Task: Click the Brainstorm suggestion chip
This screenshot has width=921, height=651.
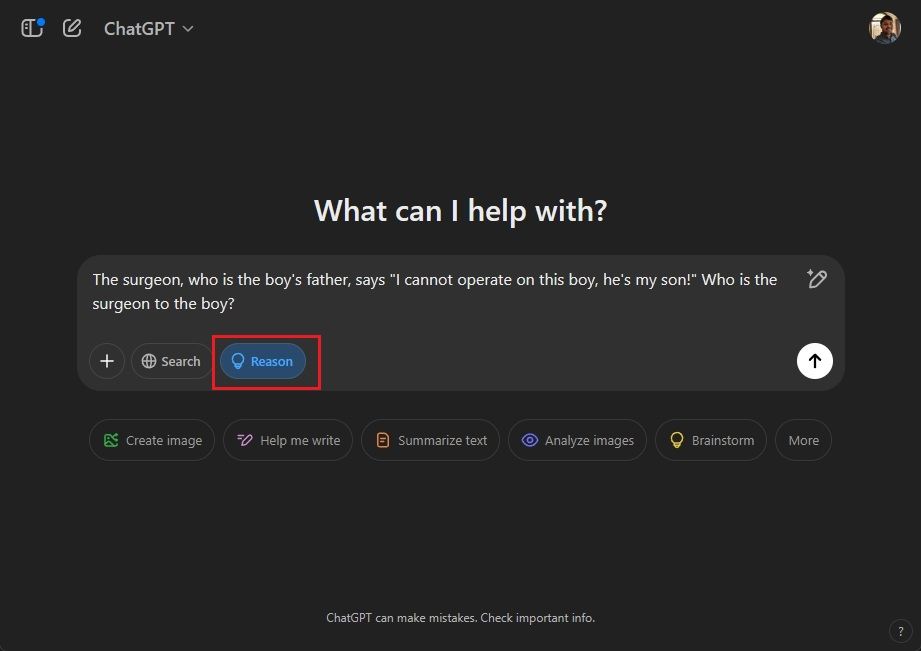Action: pyautogui.click(x=710, y=440)
